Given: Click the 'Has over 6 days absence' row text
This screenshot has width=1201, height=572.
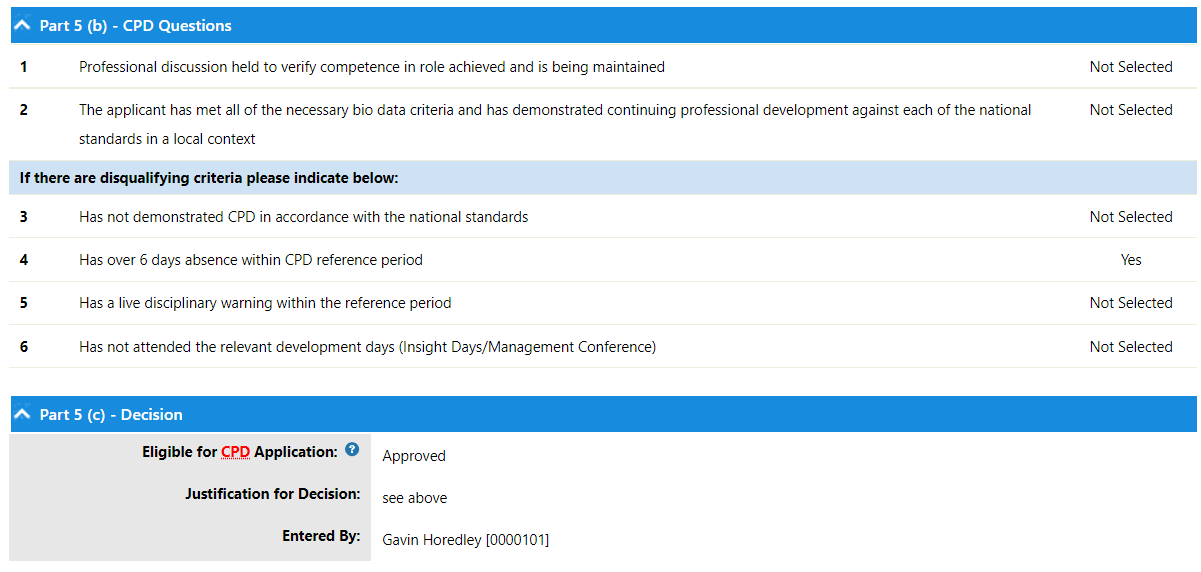Looking at the screenshot, I should pos(251,260).
